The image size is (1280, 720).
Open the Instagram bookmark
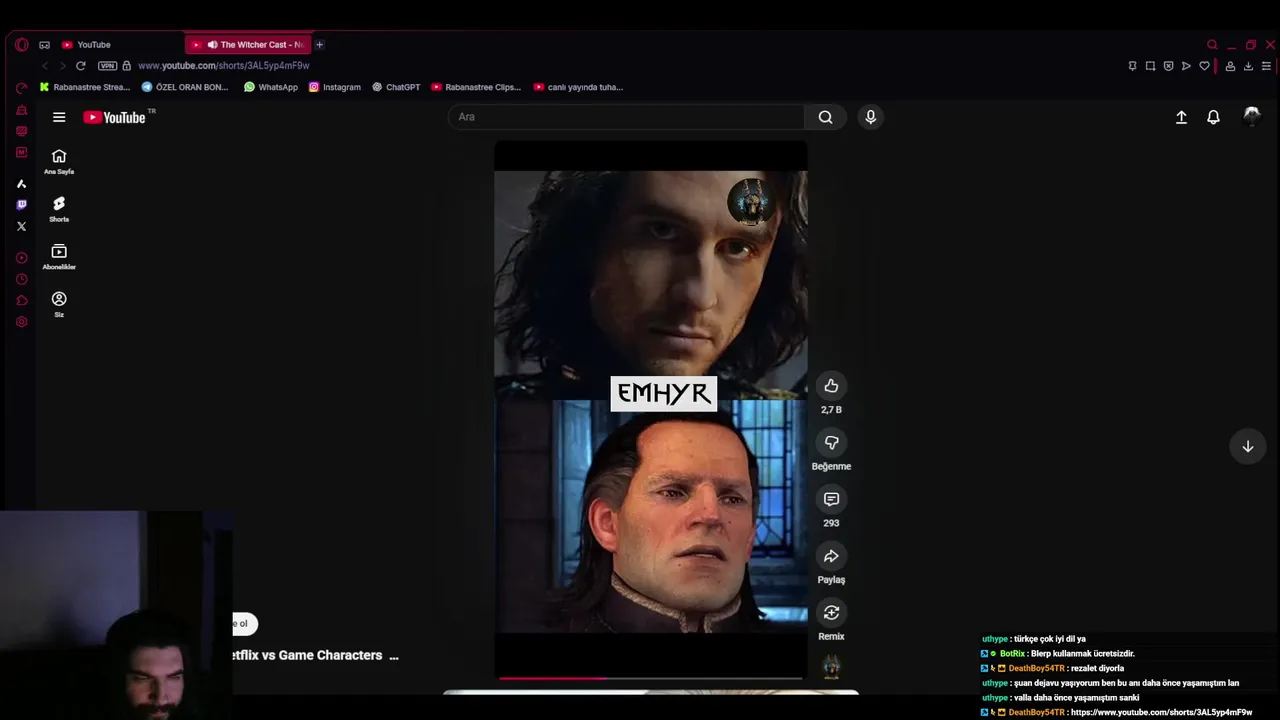[x=335, y=87]
